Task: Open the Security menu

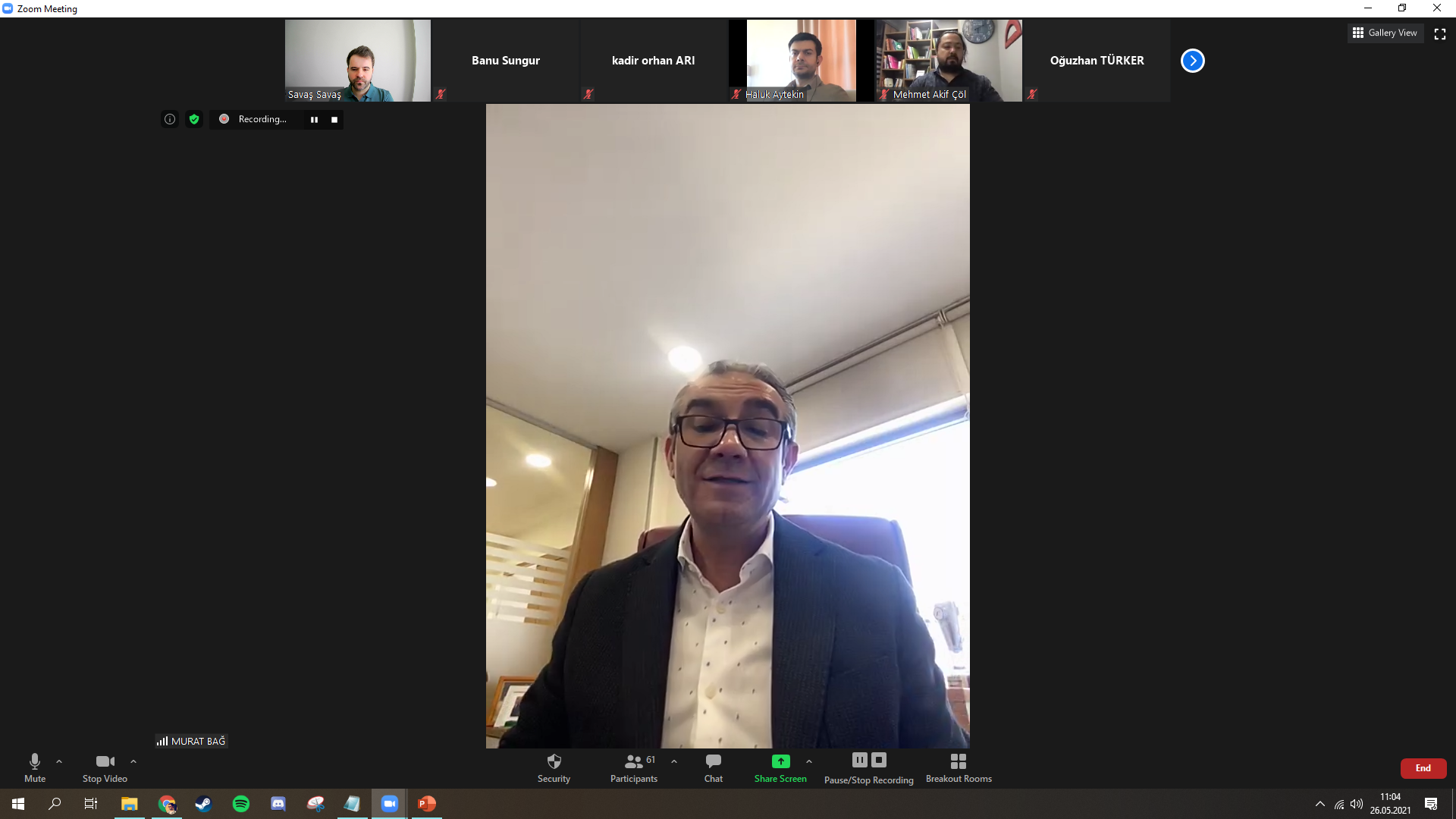Action: pos(554,767)
